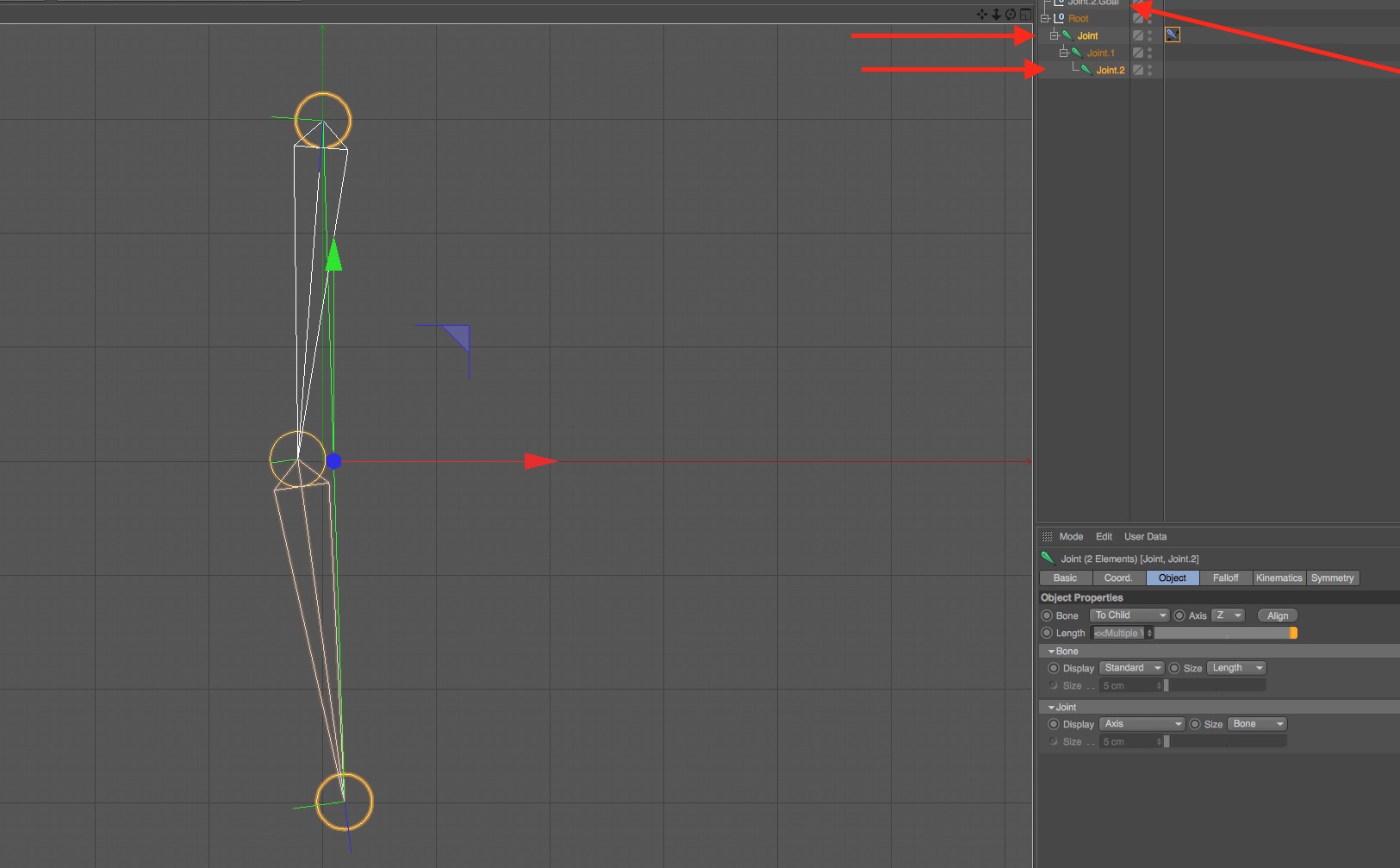
Task: Click the Joint section 5 cm size field
Action: coord(1130,742)
